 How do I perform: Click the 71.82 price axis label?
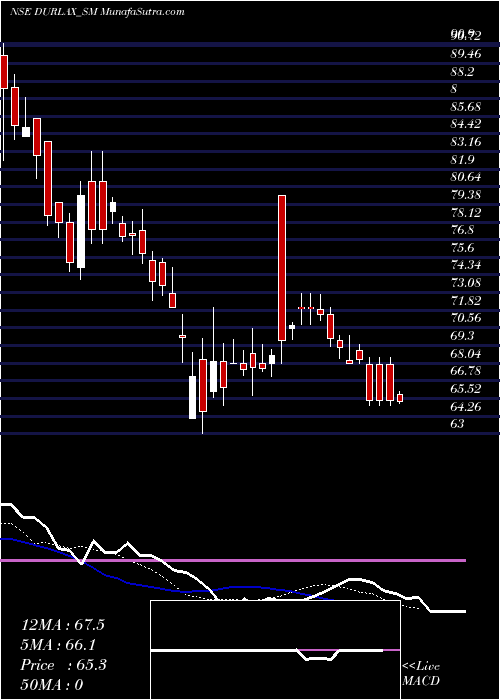point(466,300)
